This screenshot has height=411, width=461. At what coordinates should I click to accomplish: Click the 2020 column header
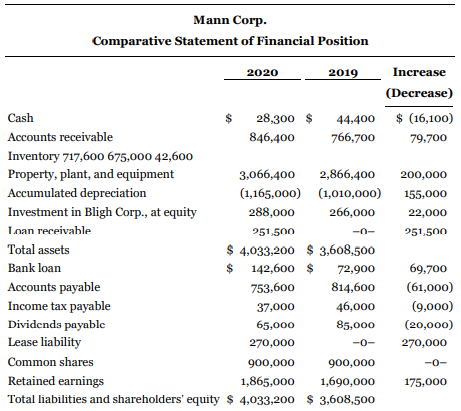click(262, 72)
